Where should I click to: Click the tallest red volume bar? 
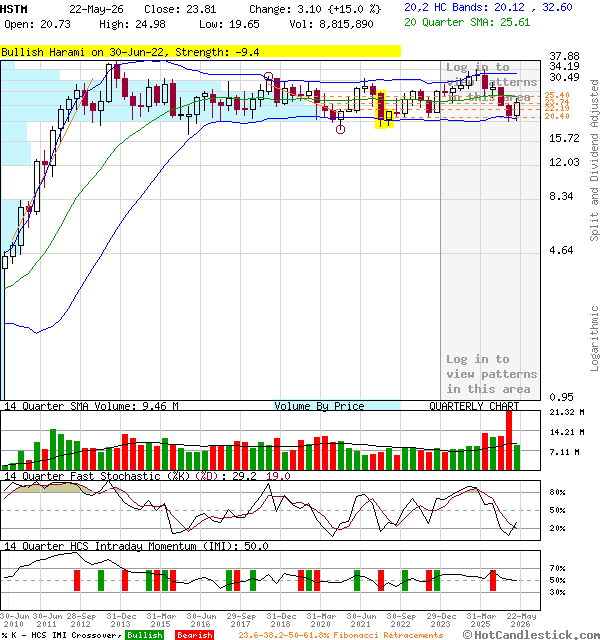click(x=509, y=440)
